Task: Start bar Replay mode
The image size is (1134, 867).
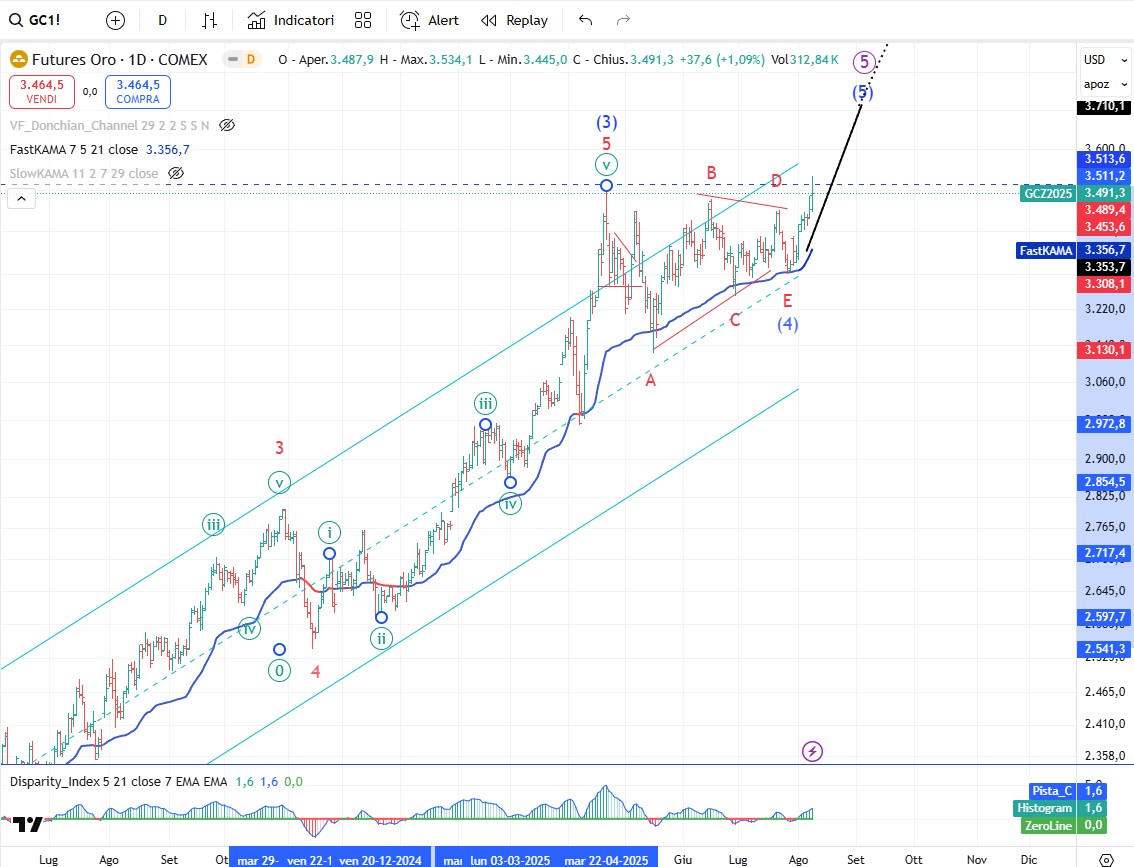Action: (514, 20)
